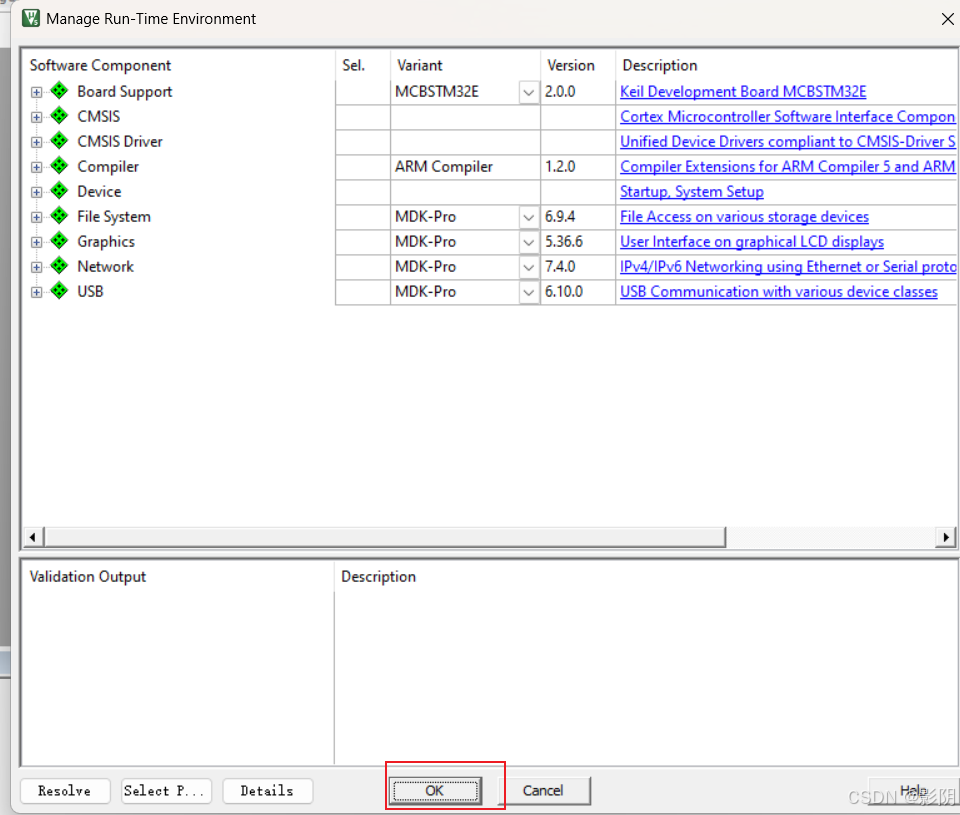Screen dimensions: 960x815
Task: Click the version 6.10.0 cell
Action: pos(578,291)
